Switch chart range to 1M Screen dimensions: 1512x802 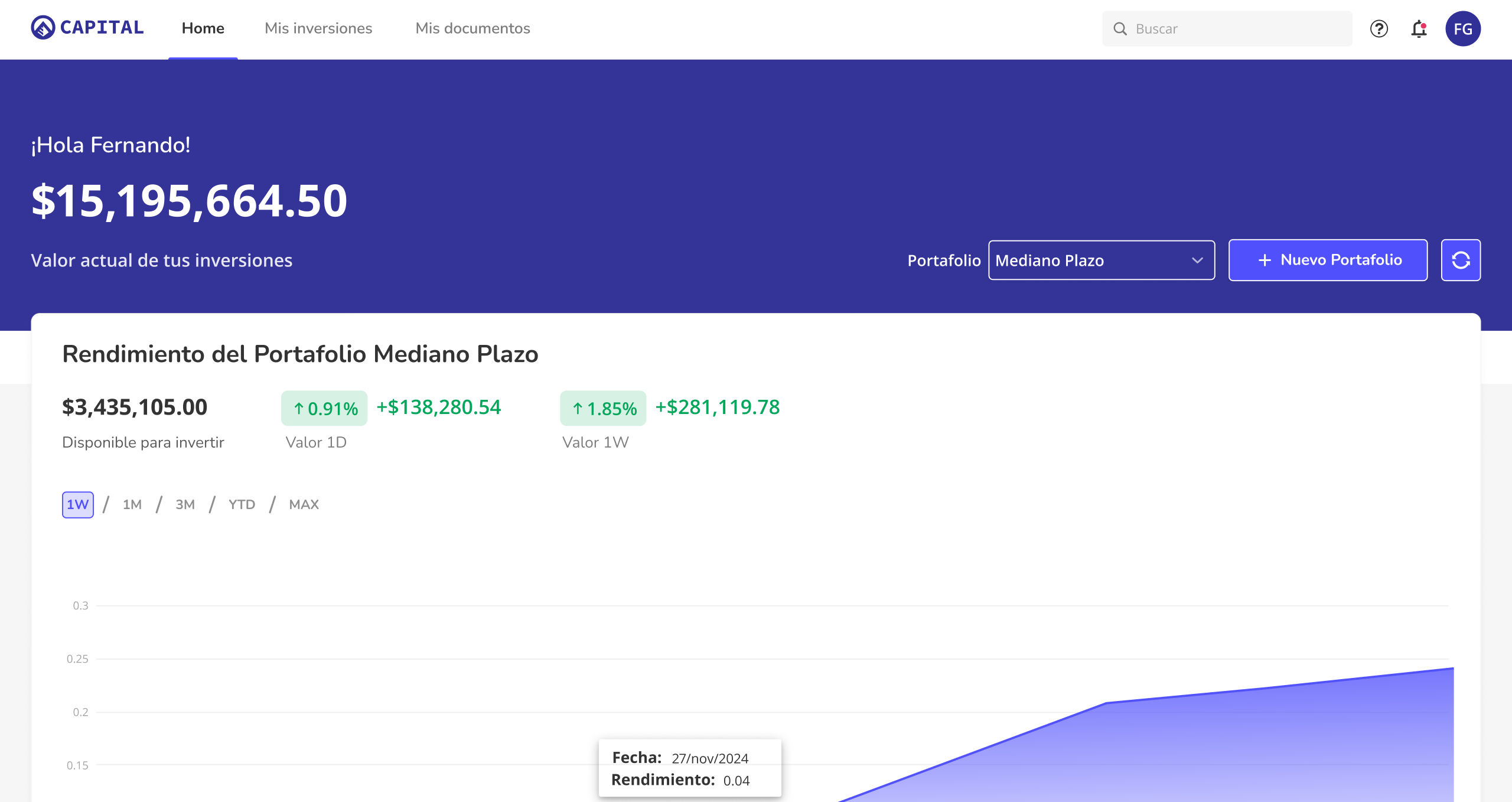tap(132, 504)
